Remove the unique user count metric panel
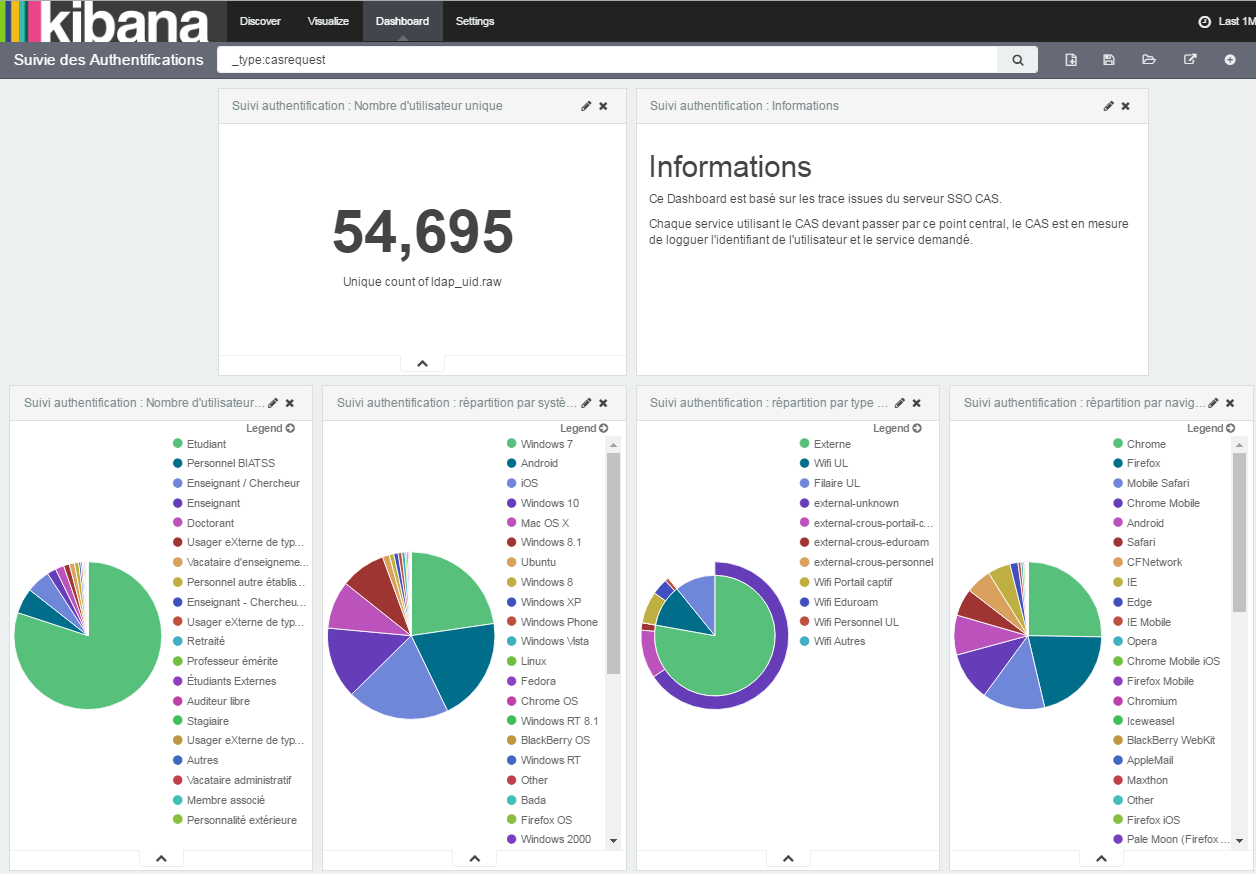Screen dimensions: 1256x874 603,106
